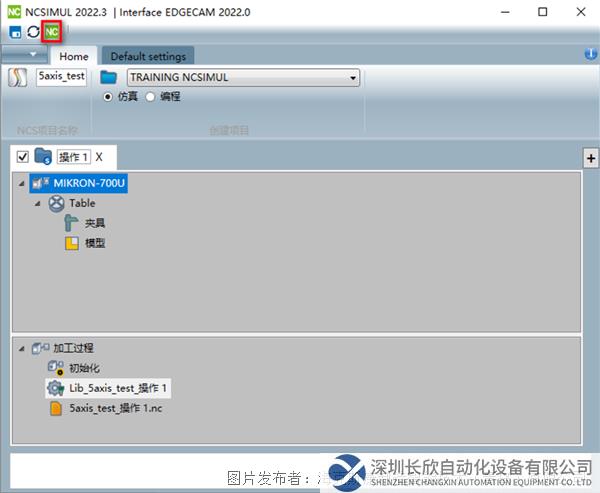The width and height of the screenshot is (600, 493).
Task: Select the 模型 model icon
Action: point(72,243)
